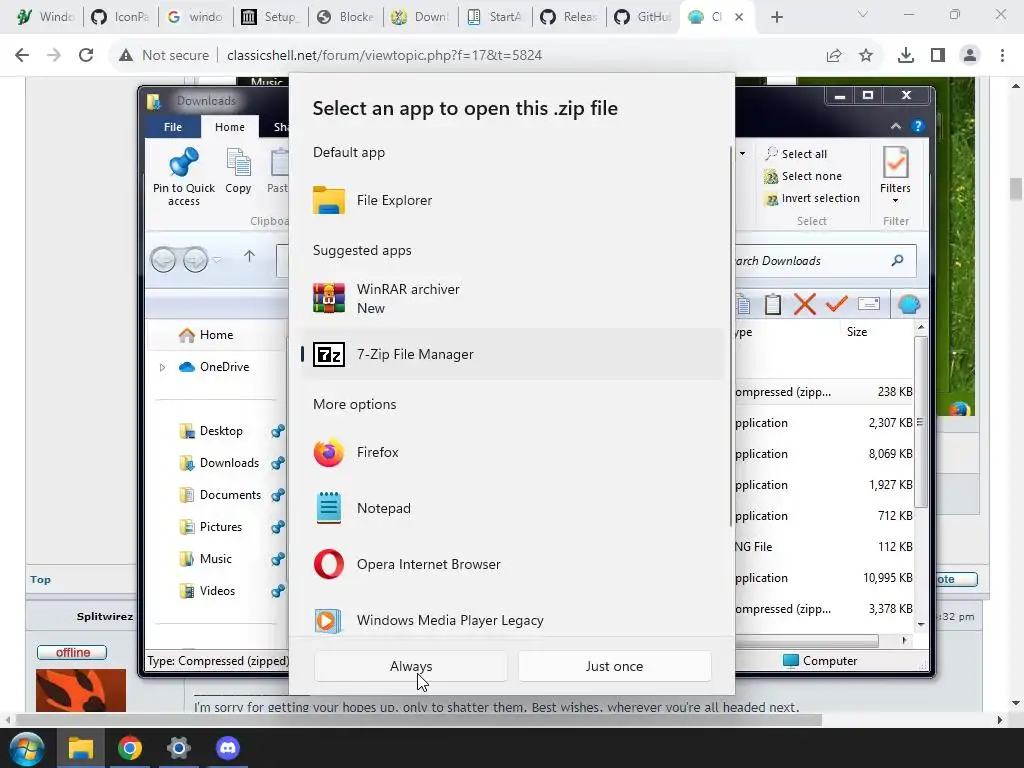Switch to the GitHub tab
The width and height of the screenshot is (1024, 768).
tap(643, 17)
